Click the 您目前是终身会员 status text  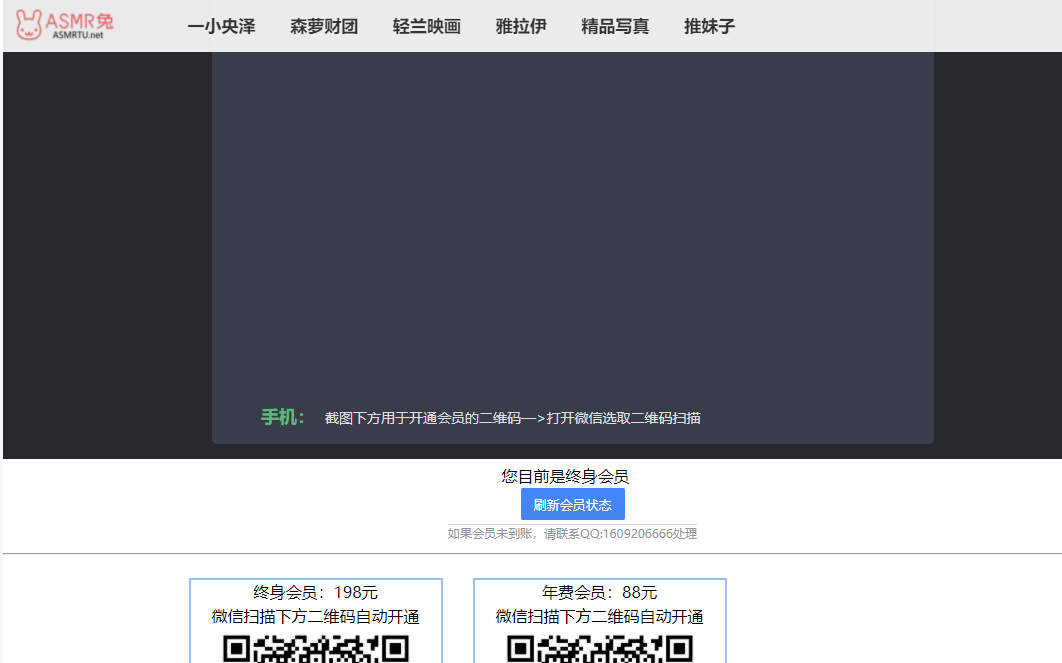click(x=565, y=476)
